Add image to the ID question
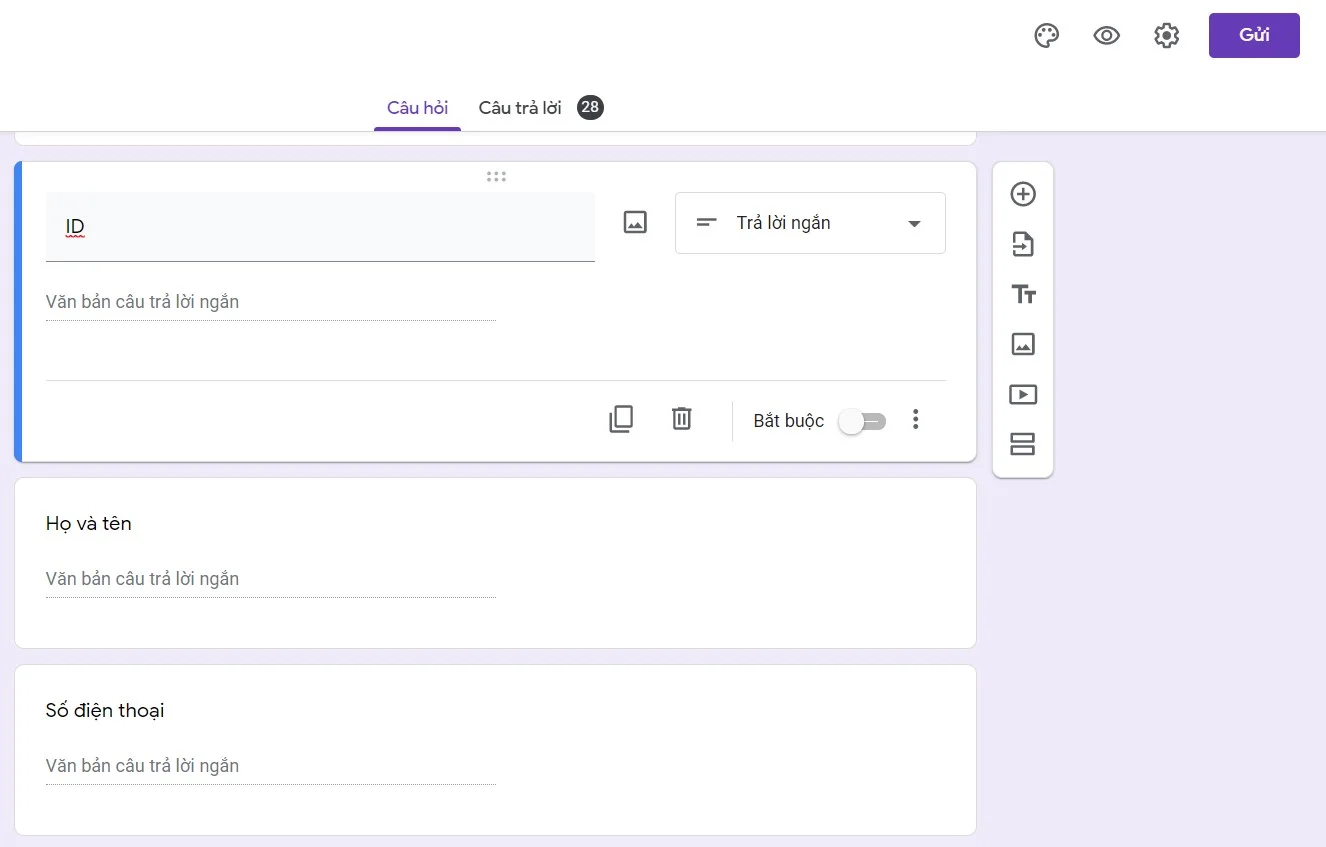Screen dimensions: 1326x847 click(x=635, y=222)
